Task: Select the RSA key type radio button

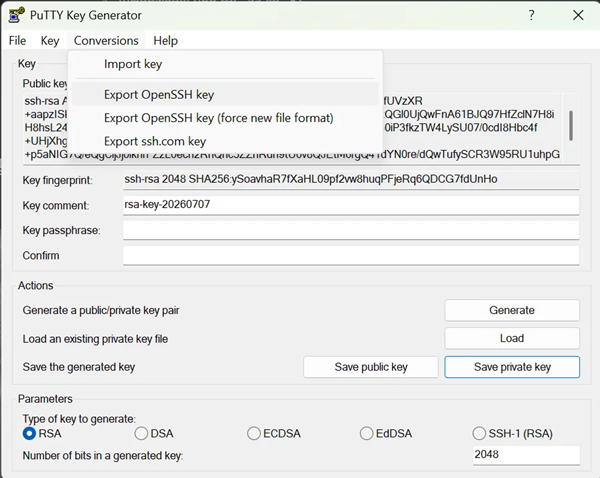Action: 29,434
